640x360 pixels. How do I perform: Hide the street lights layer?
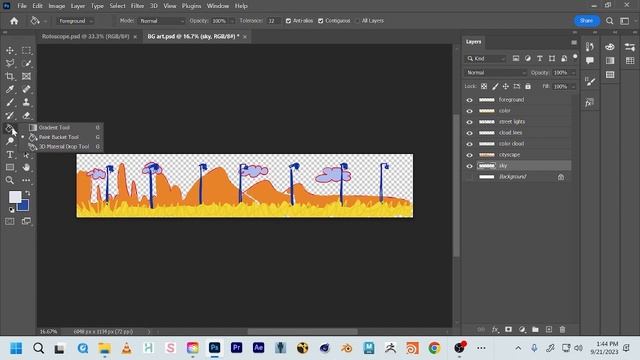(469, 122)
